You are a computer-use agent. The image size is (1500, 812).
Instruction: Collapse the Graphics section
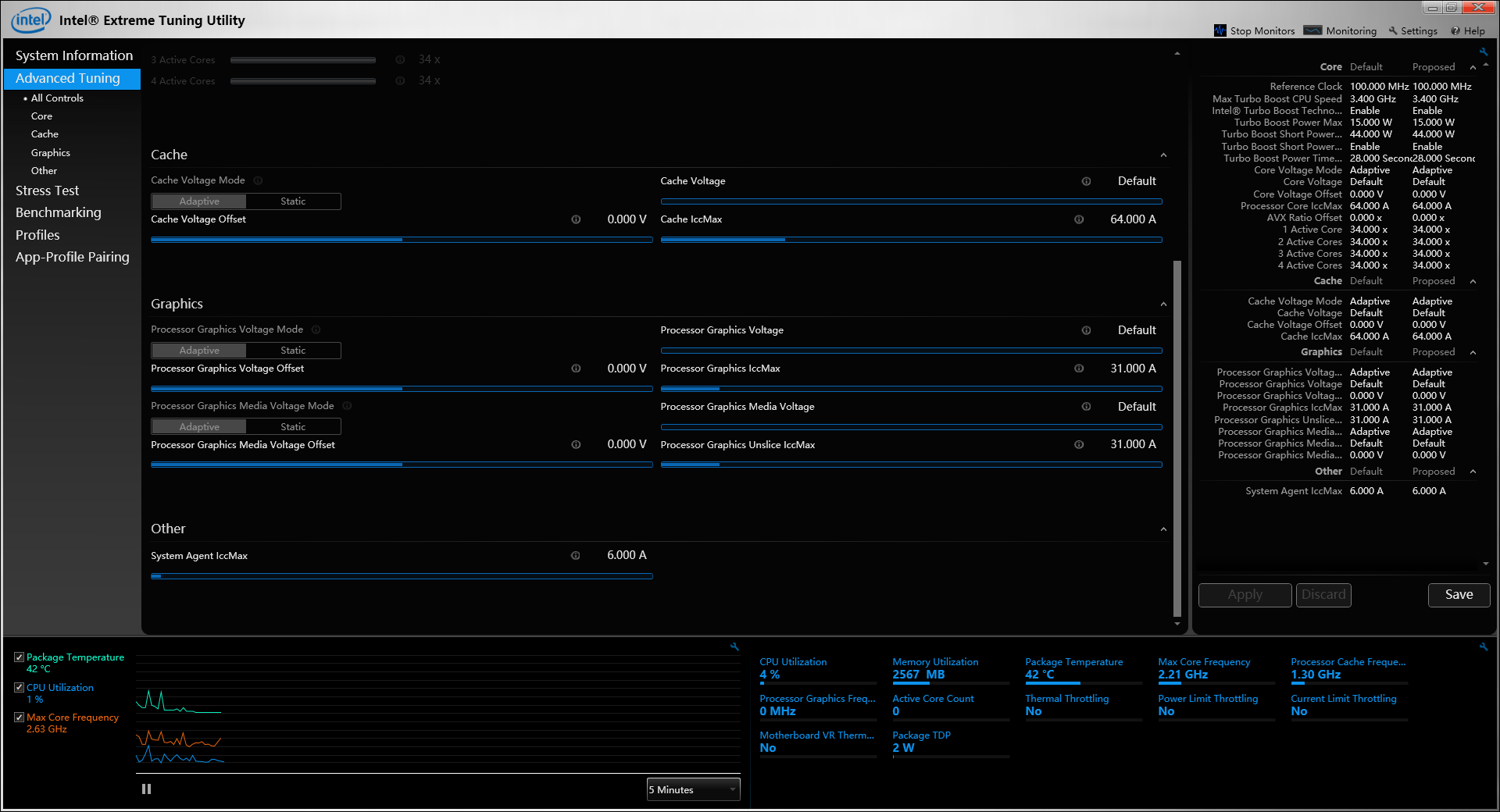point(1163,304)
